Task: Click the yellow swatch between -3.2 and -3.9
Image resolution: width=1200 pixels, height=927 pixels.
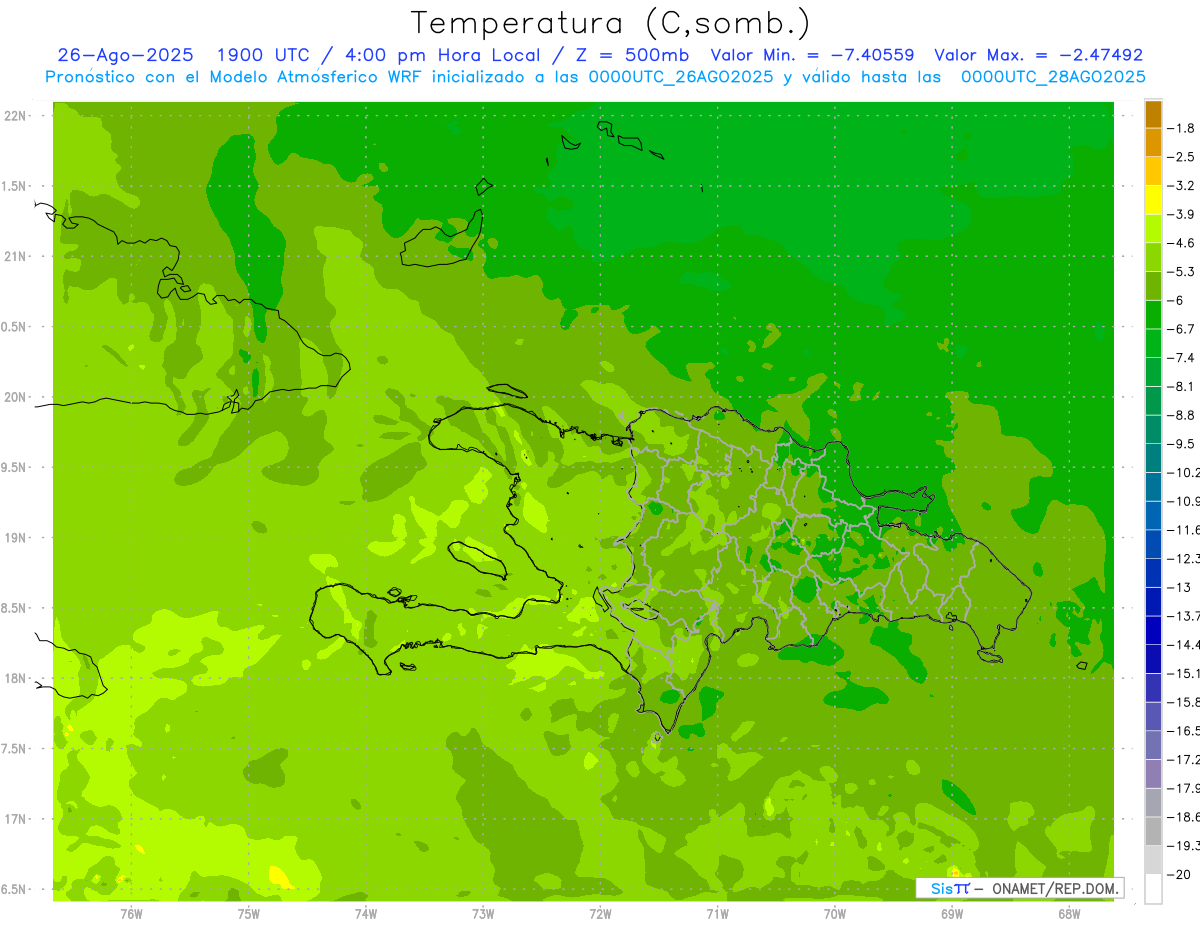Action: [1153, 200]
